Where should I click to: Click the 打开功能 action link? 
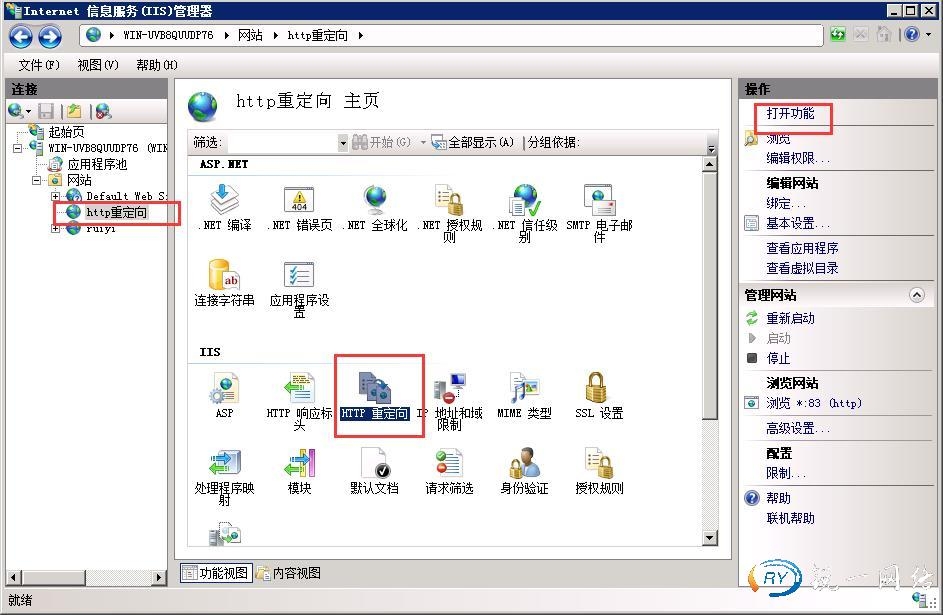790,114
